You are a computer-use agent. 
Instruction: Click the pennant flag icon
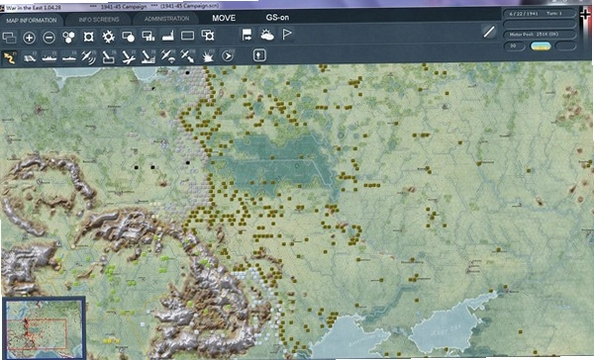287,34
